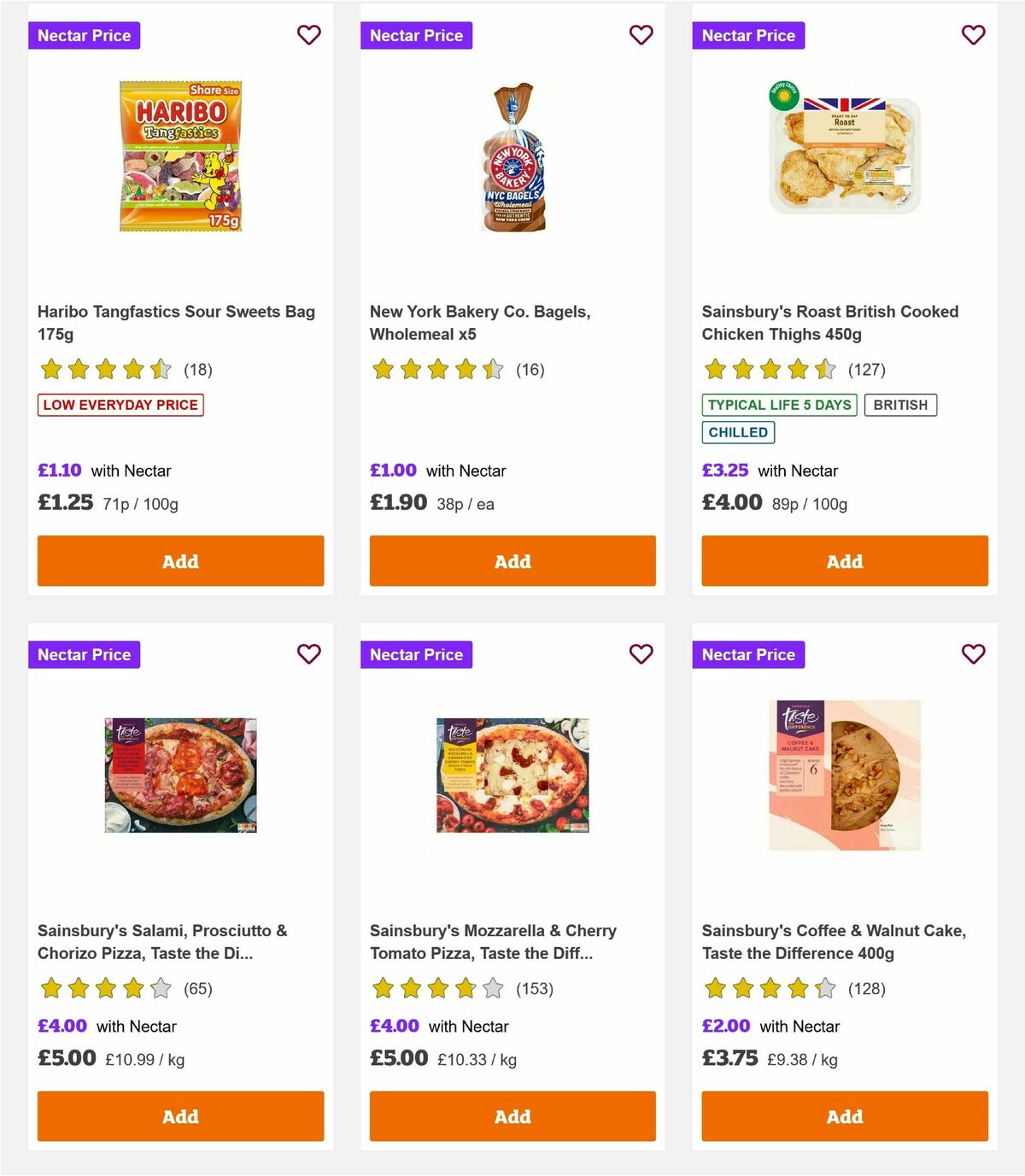Screen dimensions: 1025x1176
Task: Click the heart icon on Haribo Tangfastics
Action: coord(308,35)
